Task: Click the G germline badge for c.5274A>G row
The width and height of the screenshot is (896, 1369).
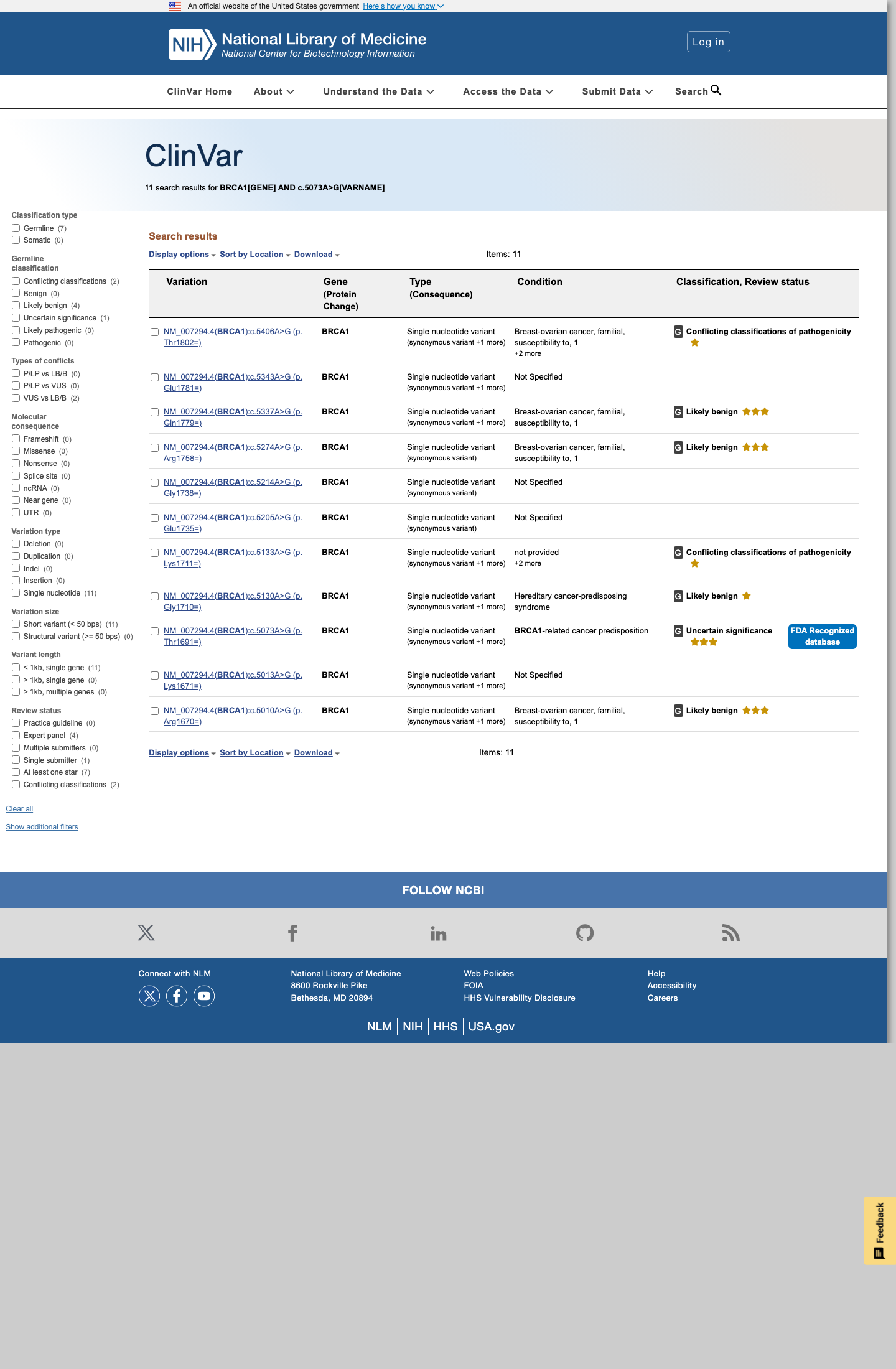Action: (678, 447)
